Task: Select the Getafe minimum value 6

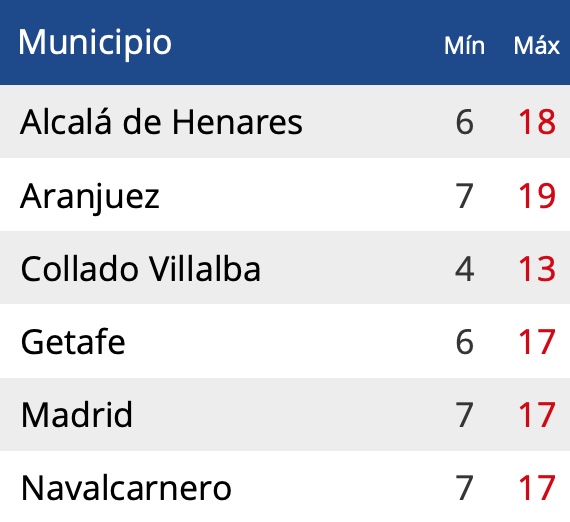Action: click(x=465, y=342)
